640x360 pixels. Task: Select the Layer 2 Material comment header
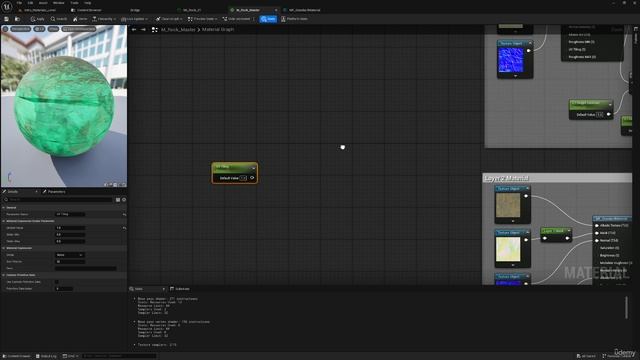pos(557,178)
